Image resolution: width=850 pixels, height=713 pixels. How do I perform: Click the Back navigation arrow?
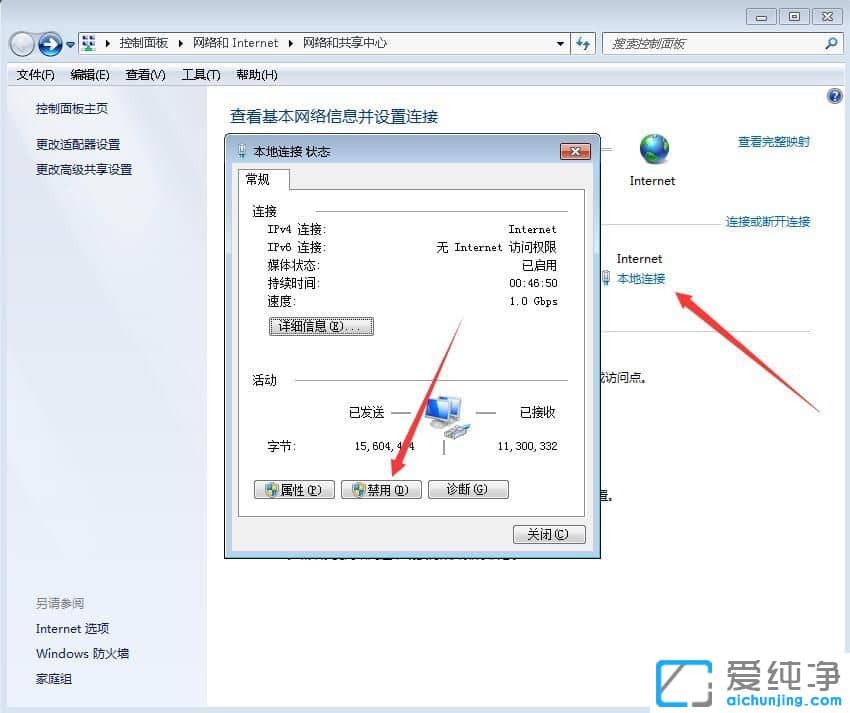tap(22, 43)
